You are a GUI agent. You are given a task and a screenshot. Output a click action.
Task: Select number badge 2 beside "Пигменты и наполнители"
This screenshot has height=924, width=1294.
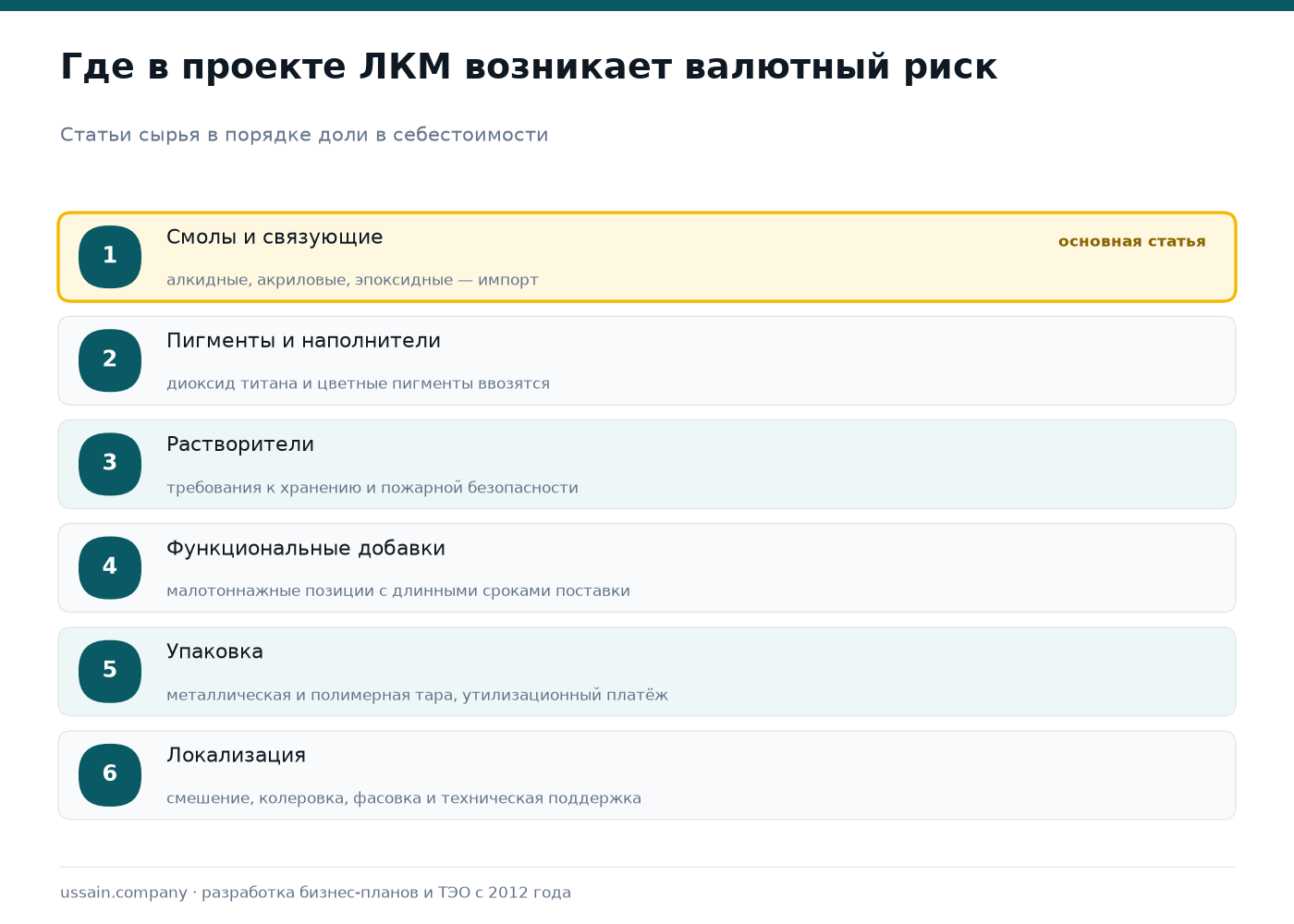click(110, 360)
